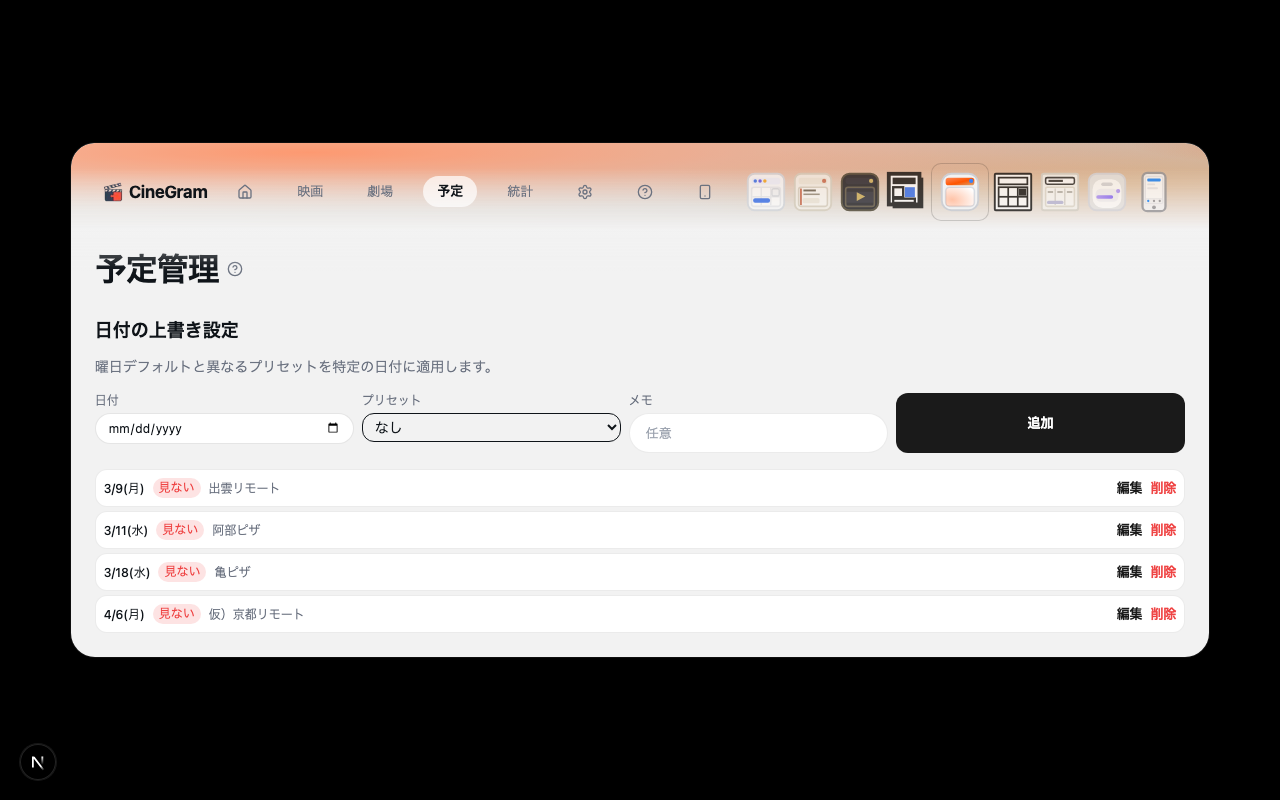Screen dimensions: 1280x800
Task: Toggle 見ない badge on the 京都リモート entry
Action: 176,613
